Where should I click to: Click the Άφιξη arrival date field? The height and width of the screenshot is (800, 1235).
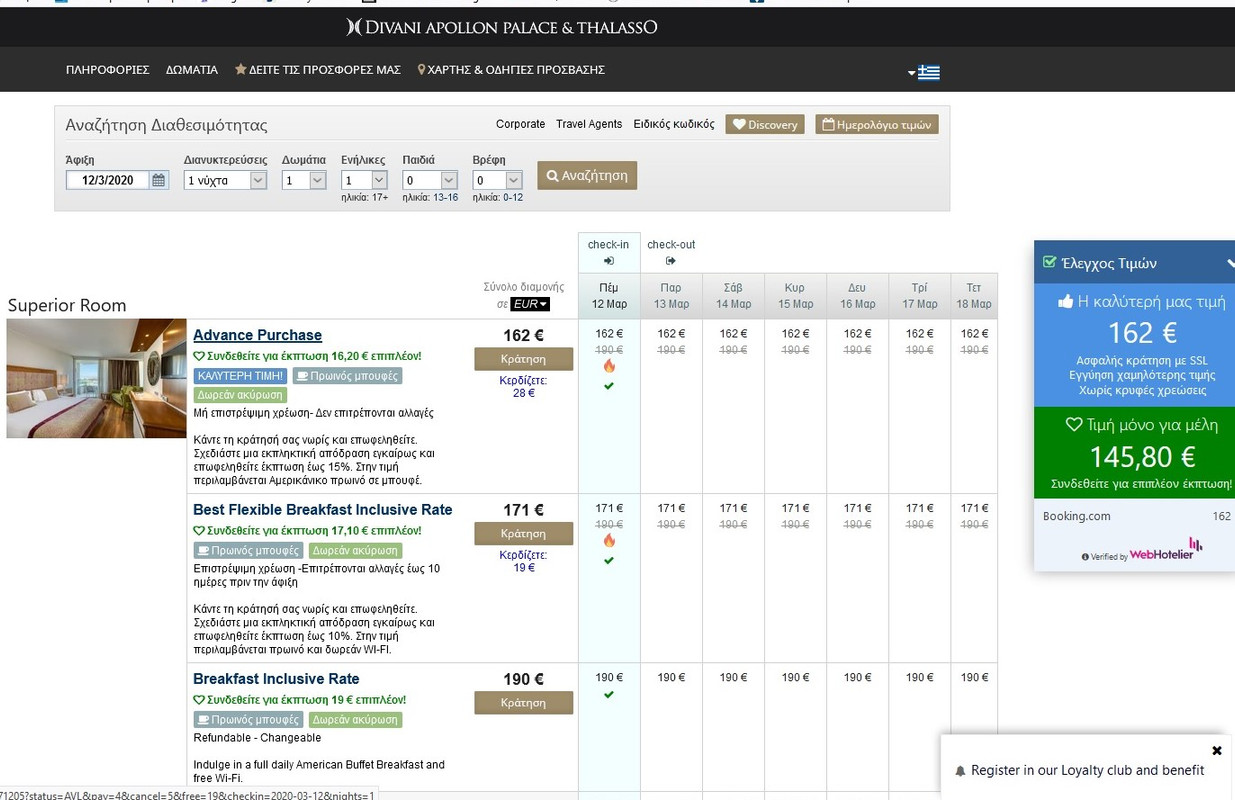(x=108, y=180)
